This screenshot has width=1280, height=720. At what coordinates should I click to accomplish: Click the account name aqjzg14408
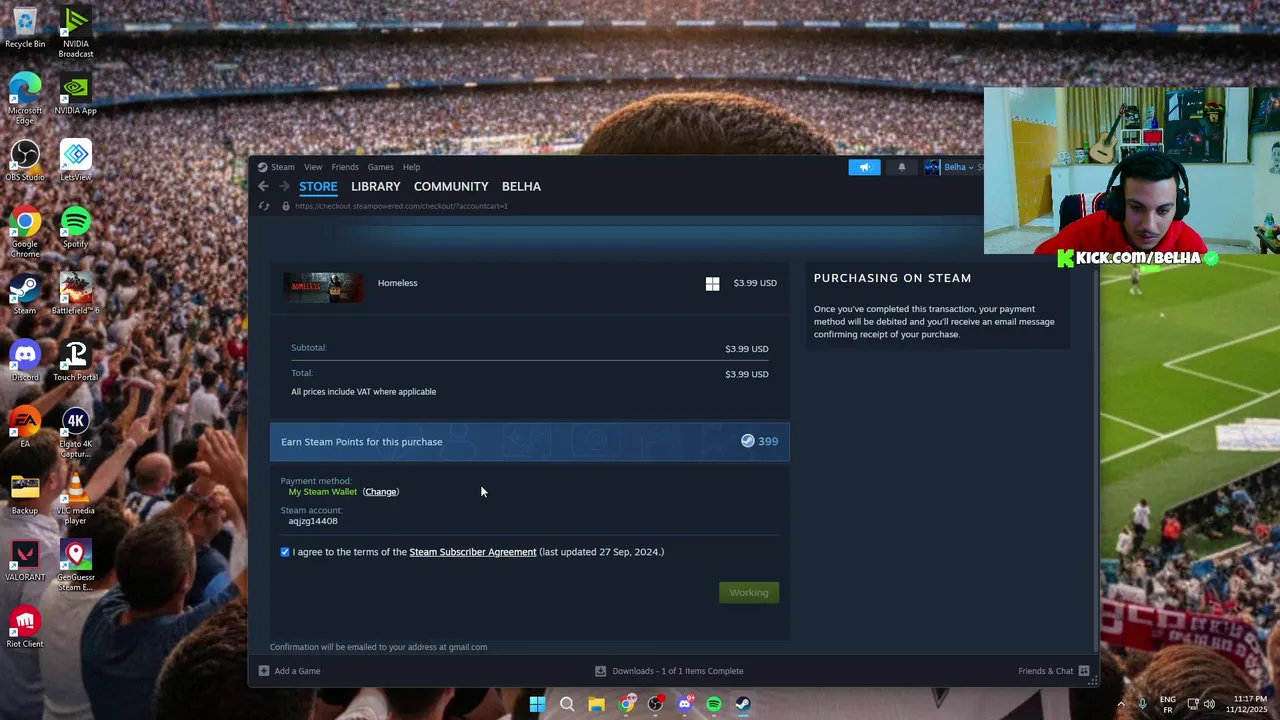pyautogui.click(x=313, y=521)
